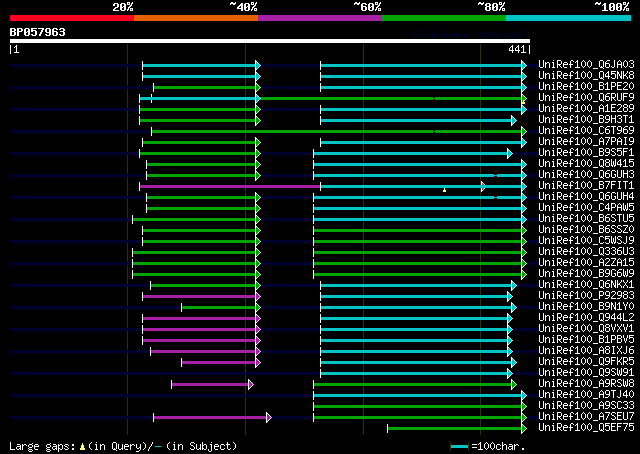Click the purple alignment bar in Q9FKR5 row
The image size is (640, 454).
221,362
